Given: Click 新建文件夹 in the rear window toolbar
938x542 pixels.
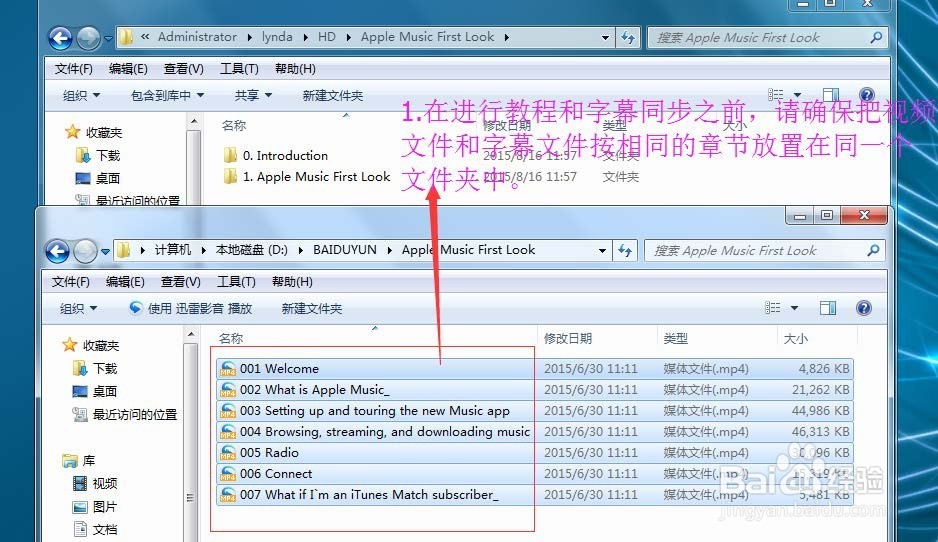Looking at the screenshot, I should tap(333, 96).
